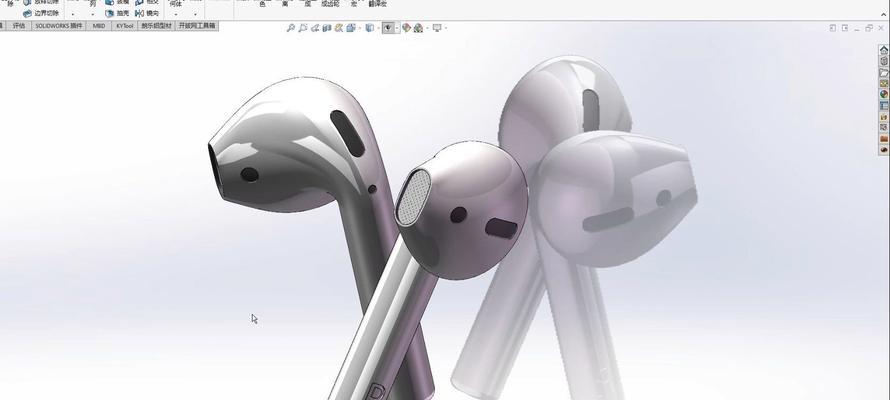Click the 边界切除 boundary cut tool
The image size is (890, 400).
pyautogui.click(x=41, y=13)
